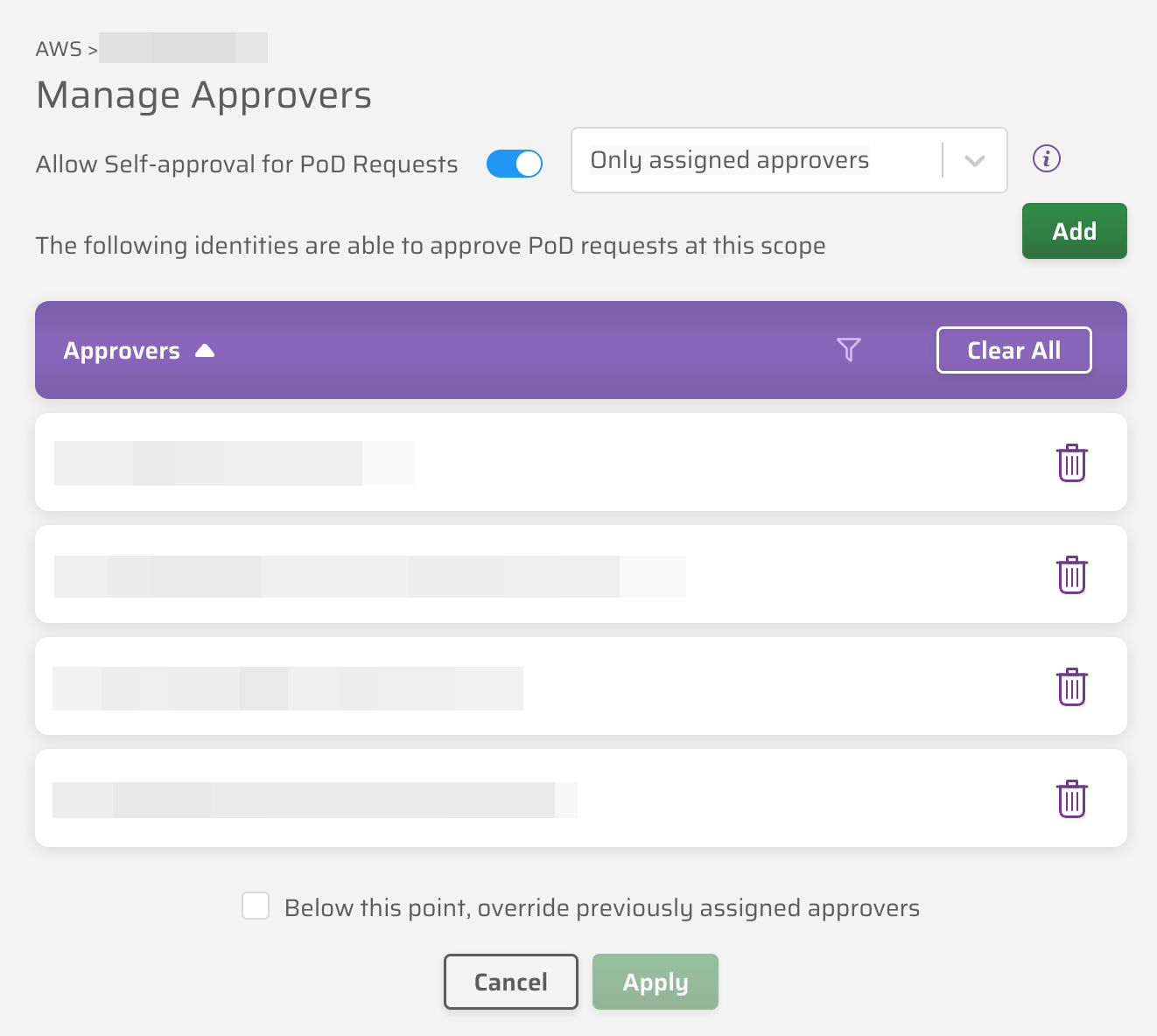Delete the third approver with the trash icon
Viewport: 1157px width, 1036px height.
coord(1072,687)
